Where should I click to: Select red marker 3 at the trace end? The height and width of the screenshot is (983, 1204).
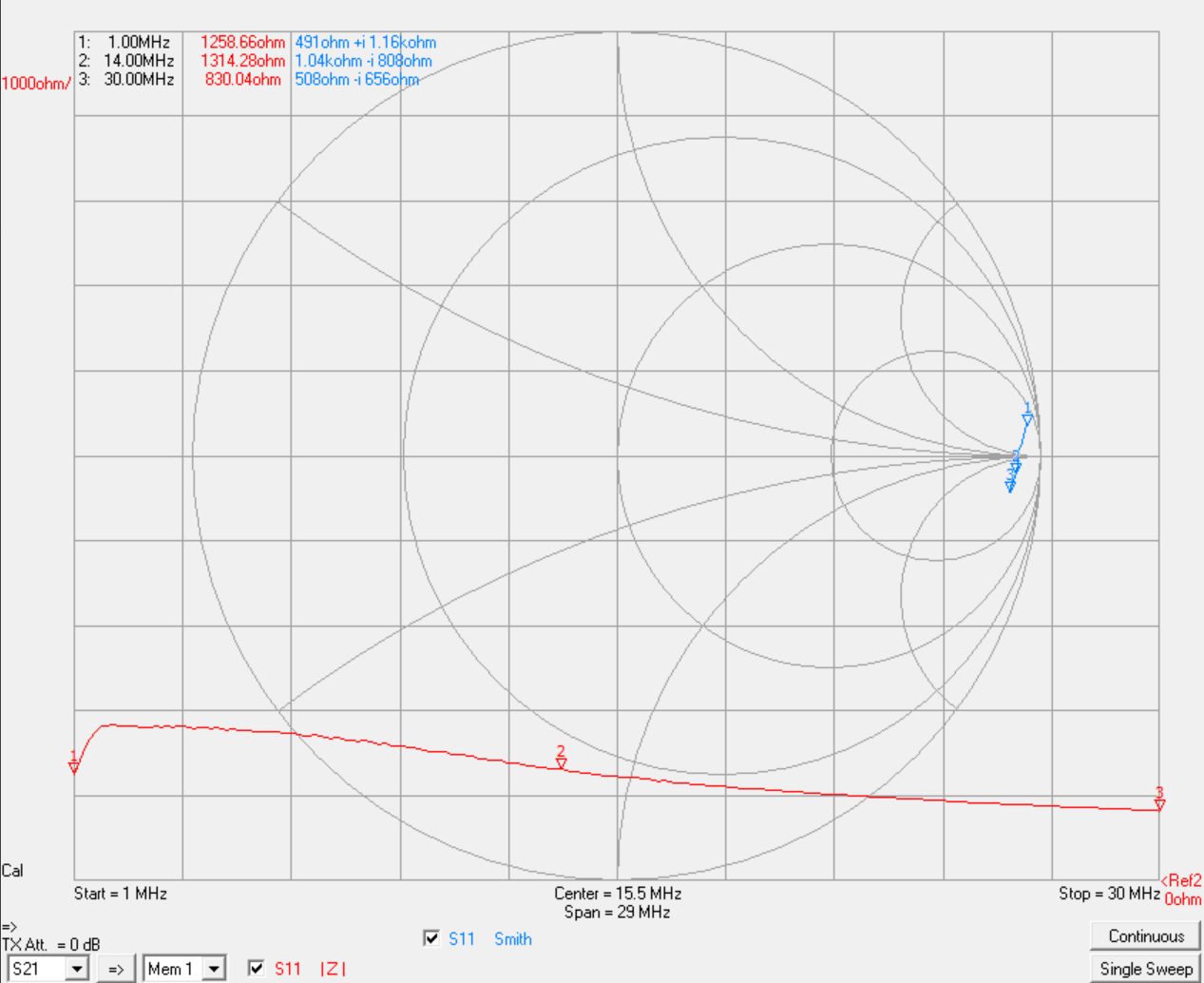coord(1159,799)
